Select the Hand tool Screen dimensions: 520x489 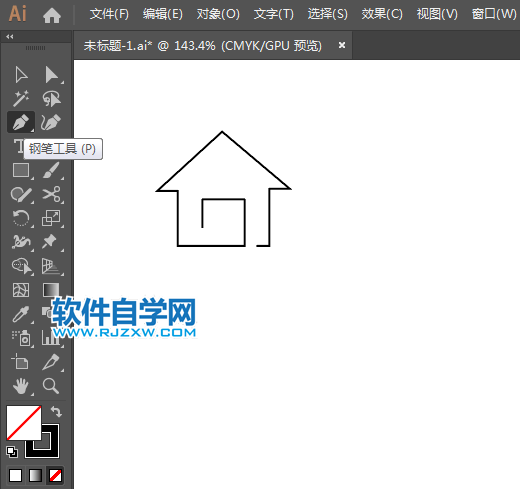pyautogui.click(x=21, y=386)
